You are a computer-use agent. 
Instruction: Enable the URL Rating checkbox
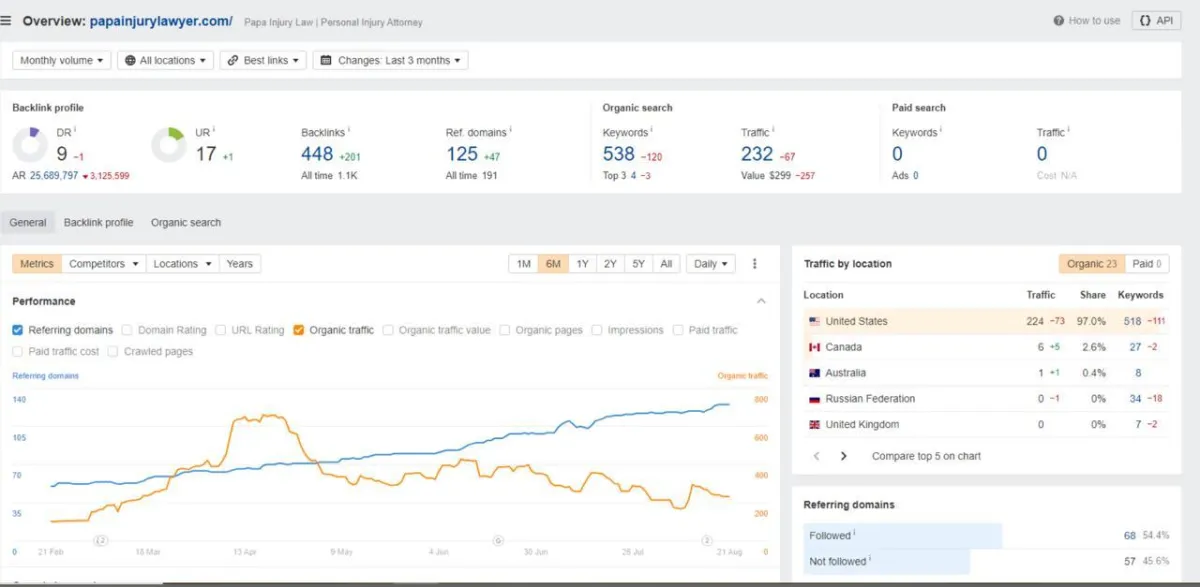[x=220, y=330]
